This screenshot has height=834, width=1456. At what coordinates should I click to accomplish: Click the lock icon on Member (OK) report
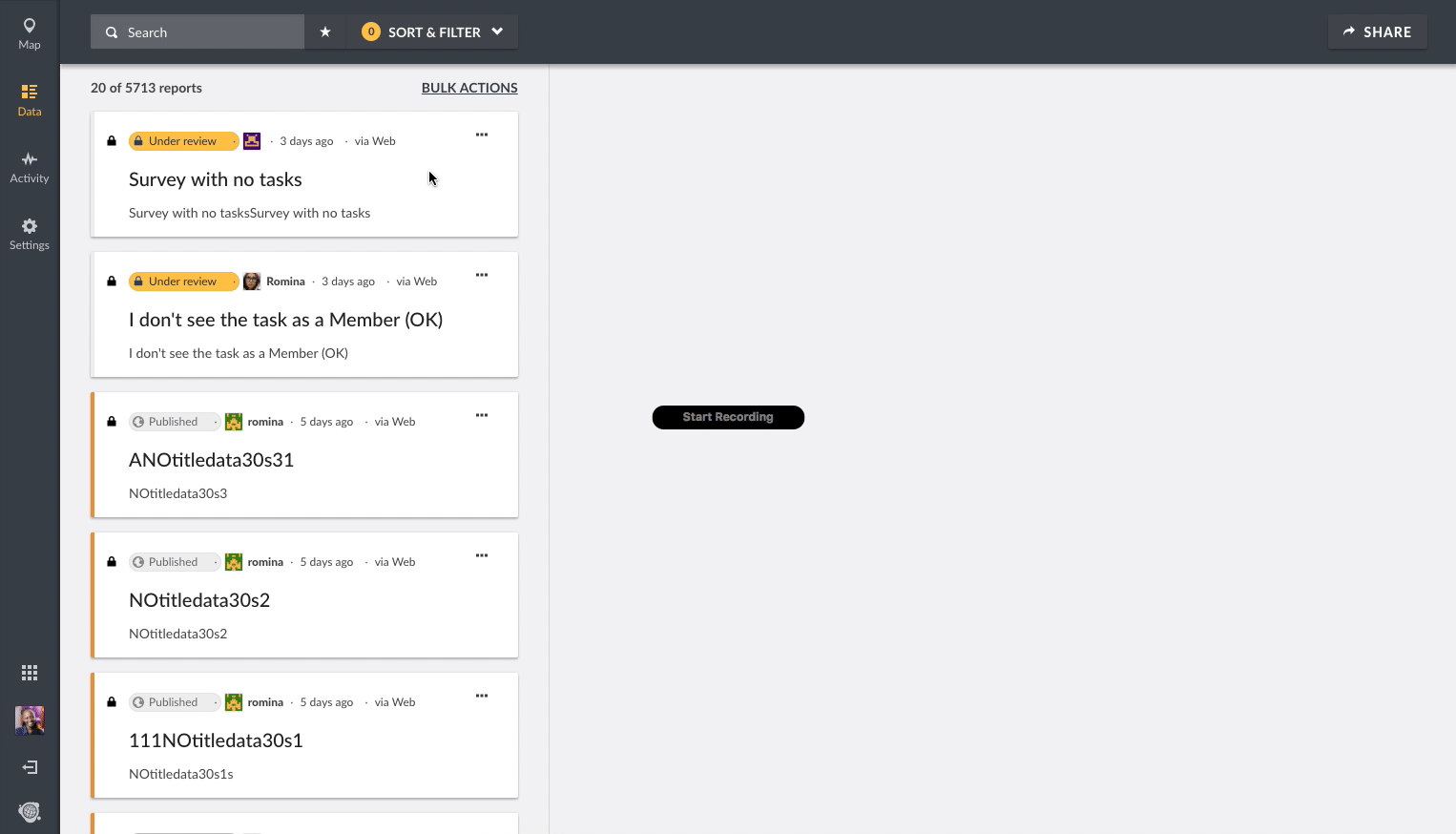[x=112, y=281]
